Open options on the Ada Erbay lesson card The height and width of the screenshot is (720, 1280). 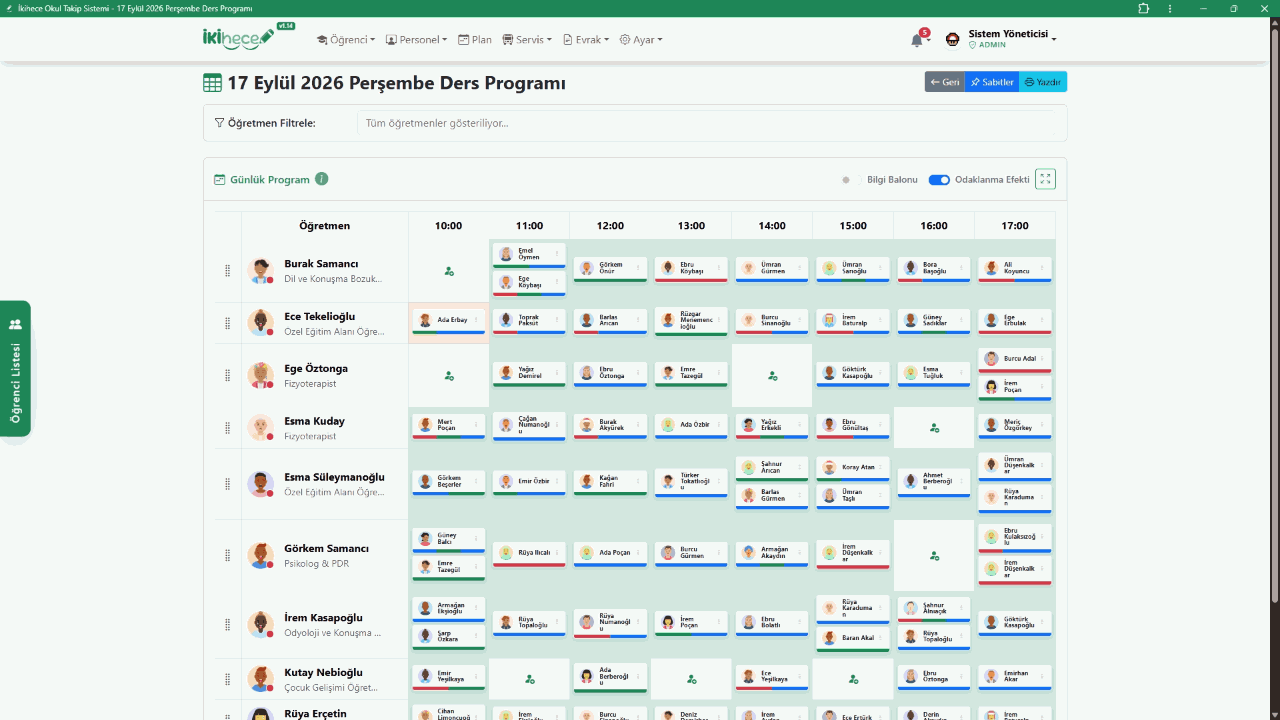476,320
